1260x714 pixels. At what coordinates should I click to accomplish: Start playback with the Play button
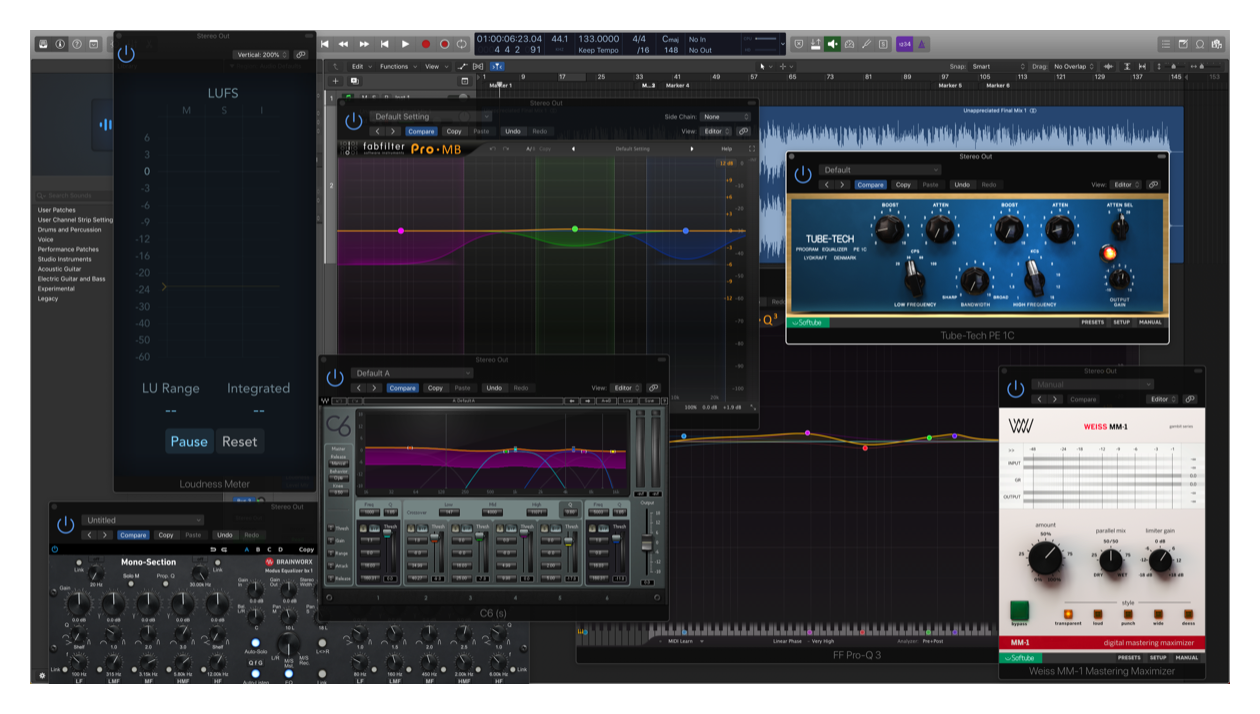[405, 44]
